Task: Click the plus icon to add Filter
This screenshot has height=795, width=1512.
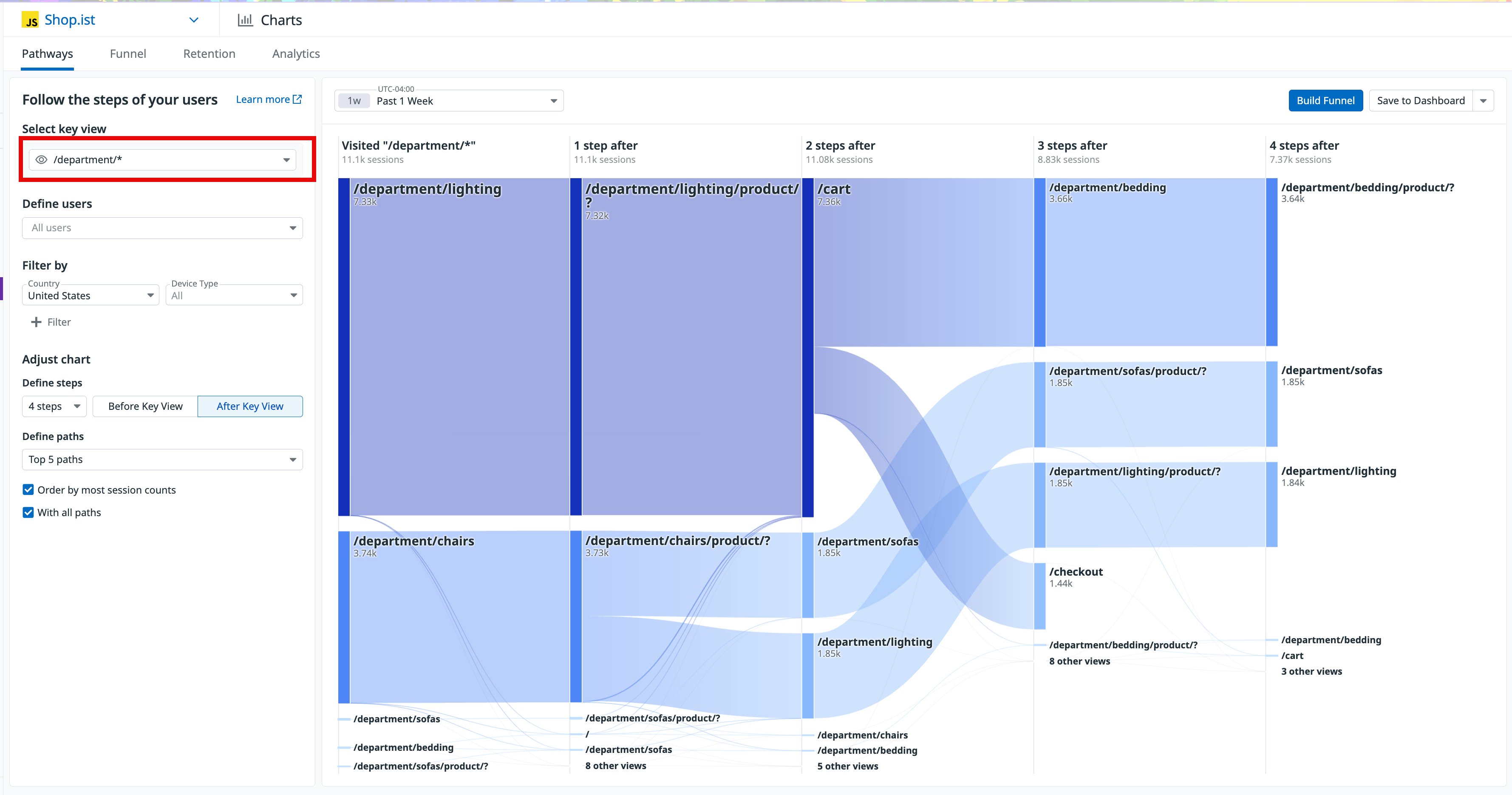Action: pyautogui.click(x=37, y=322)
